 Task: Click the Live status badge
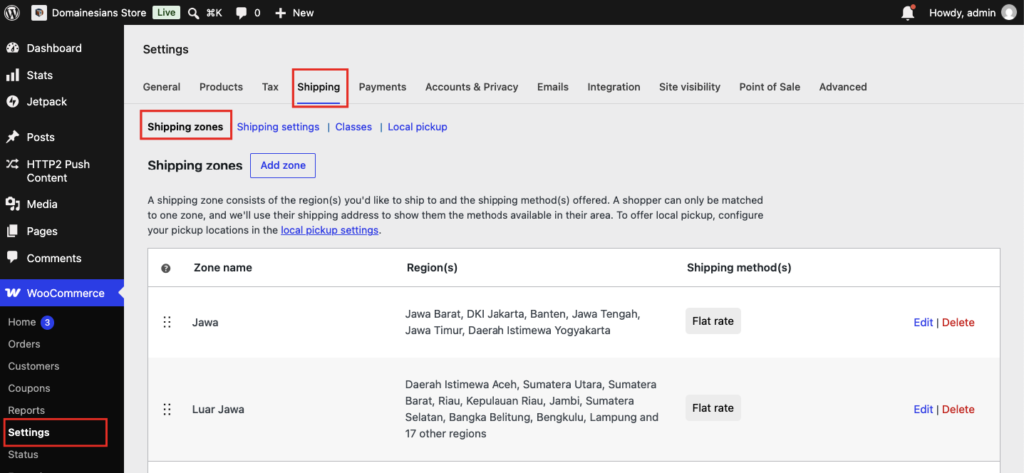165,12
